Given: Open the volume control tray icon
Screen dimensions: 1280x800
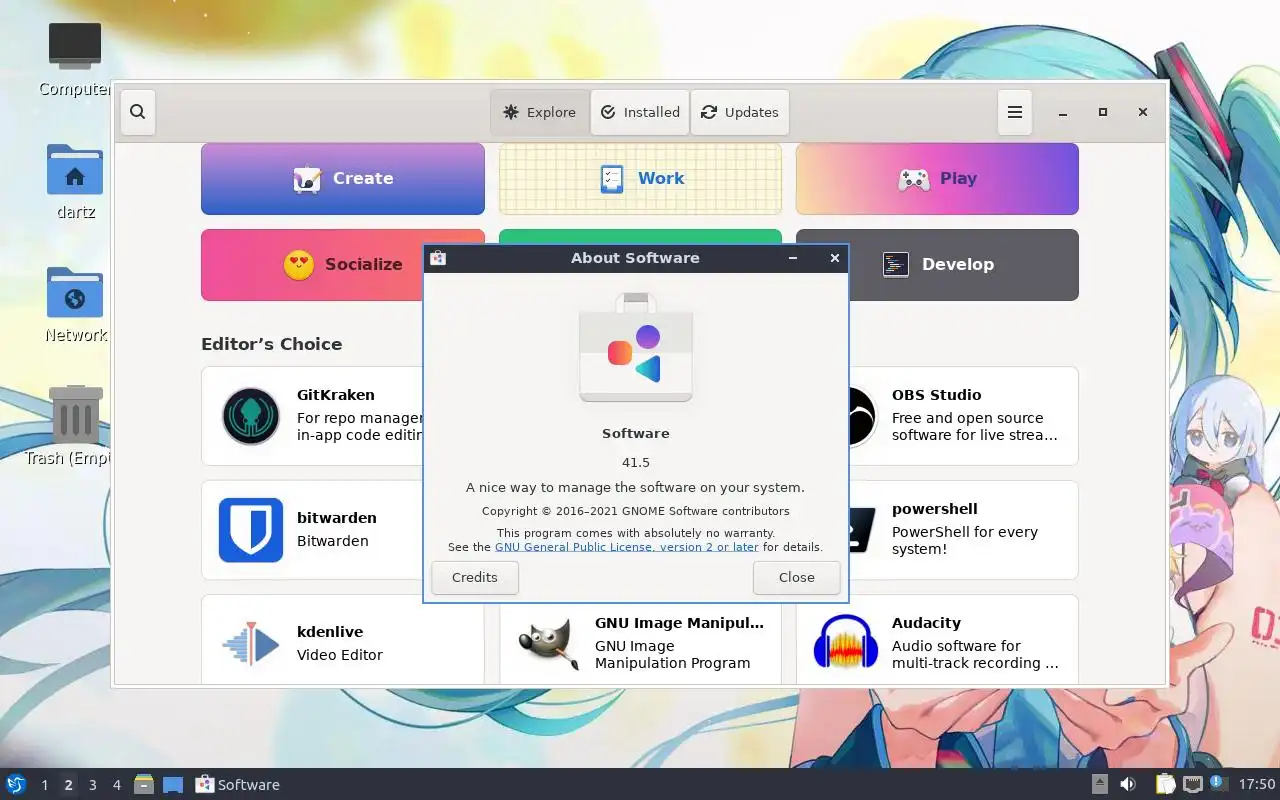Looking at the screenshot, I should [x=1128, y=784].
